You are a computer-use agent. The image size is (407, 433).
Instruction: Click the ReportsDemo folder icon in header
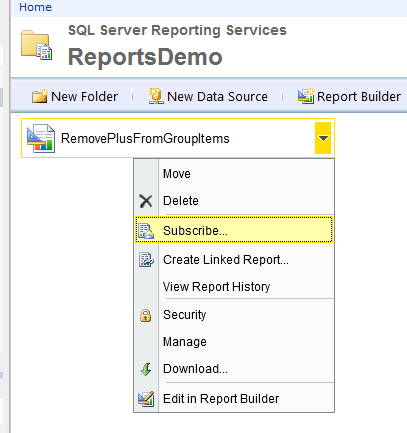(36, 45)
